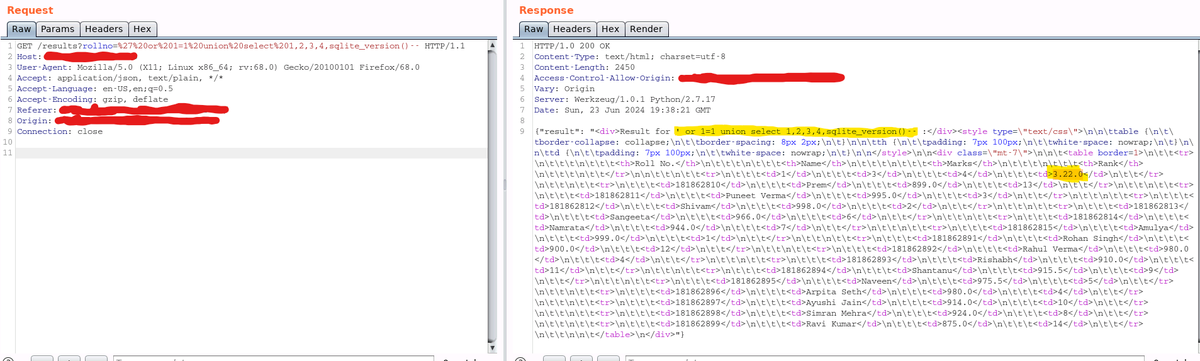Click the Connection: close header line
The height and width of the screenshot is (361, 1200).
(x=60, y=131)
